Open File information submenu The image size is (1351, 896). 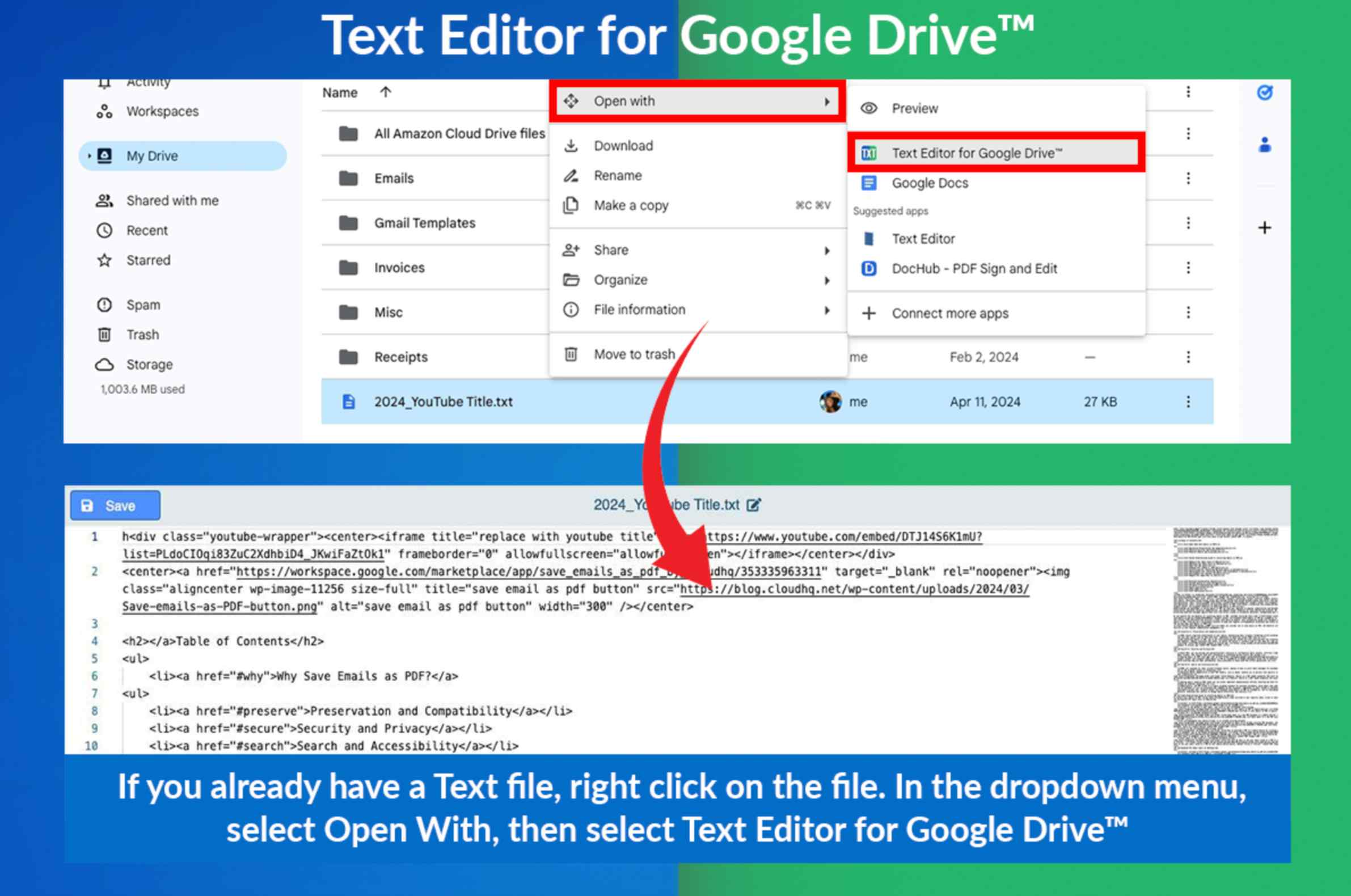pos(697,310)
